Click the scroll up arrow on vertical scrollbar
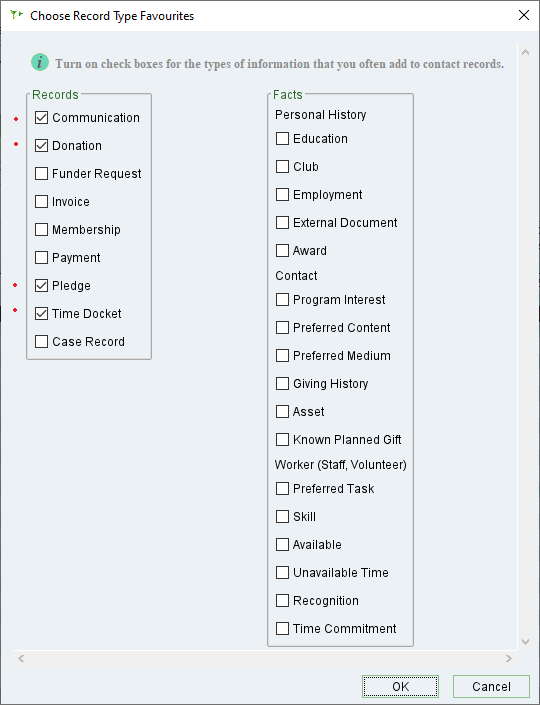 [525, 52]
